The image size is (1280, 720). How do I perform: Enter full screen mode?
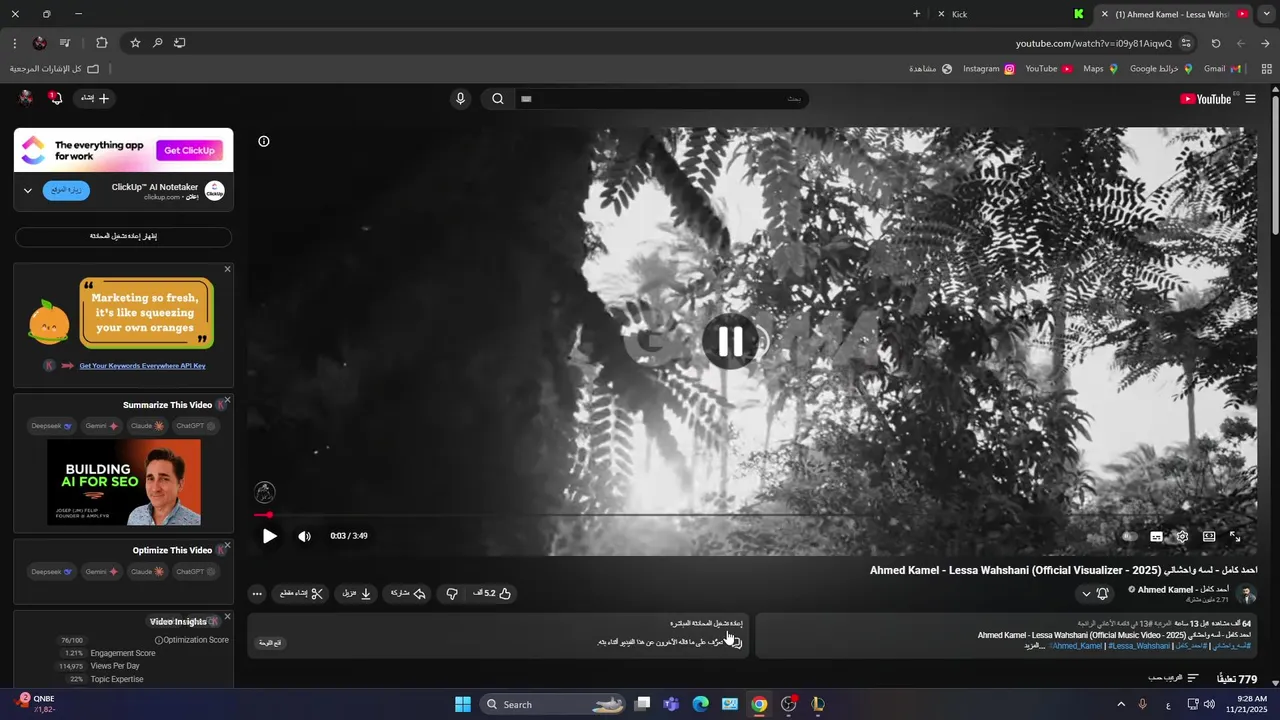(x=1235, y=537)
